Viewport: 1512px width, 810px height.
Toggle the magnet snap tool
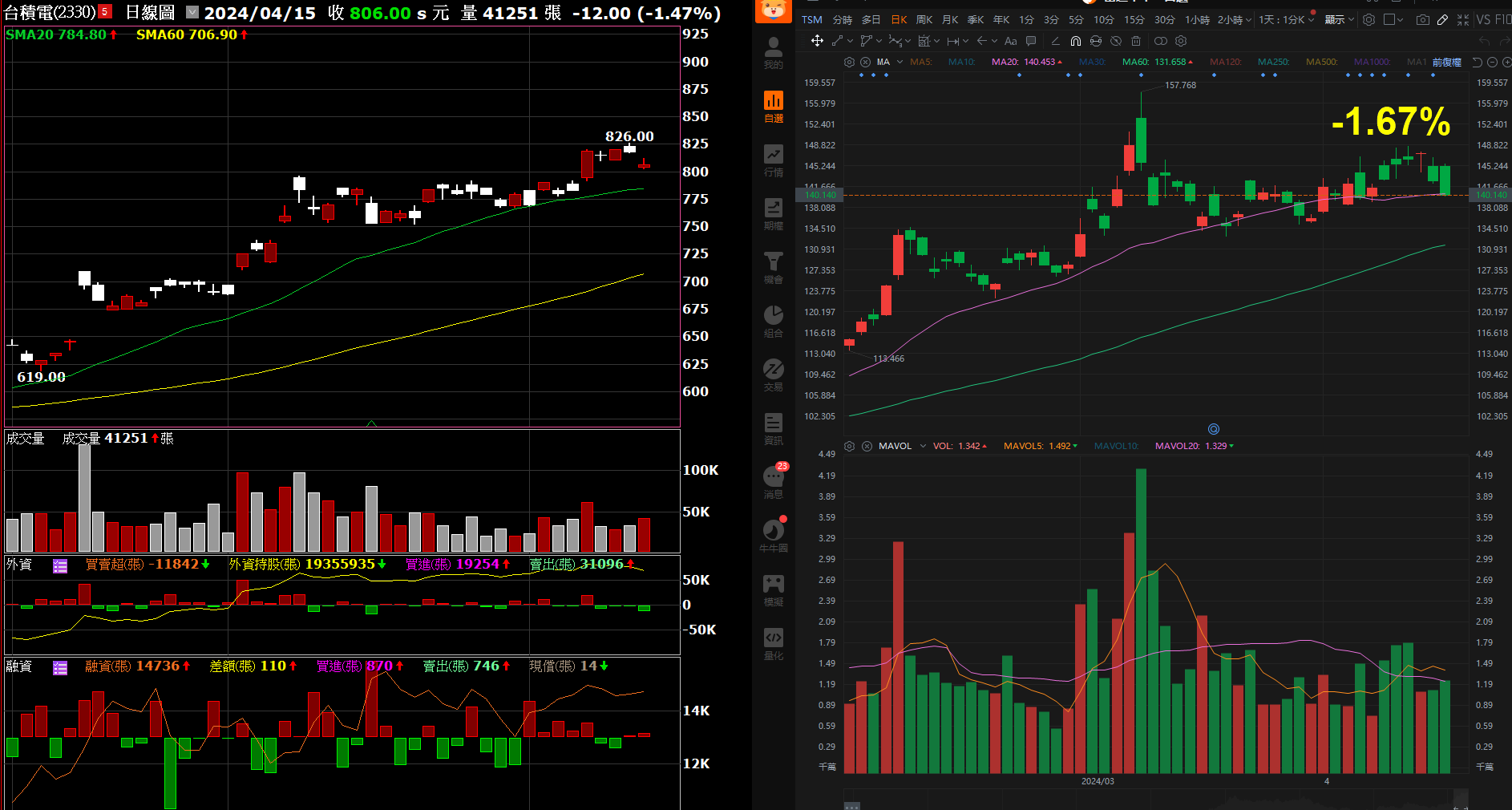1076,41
